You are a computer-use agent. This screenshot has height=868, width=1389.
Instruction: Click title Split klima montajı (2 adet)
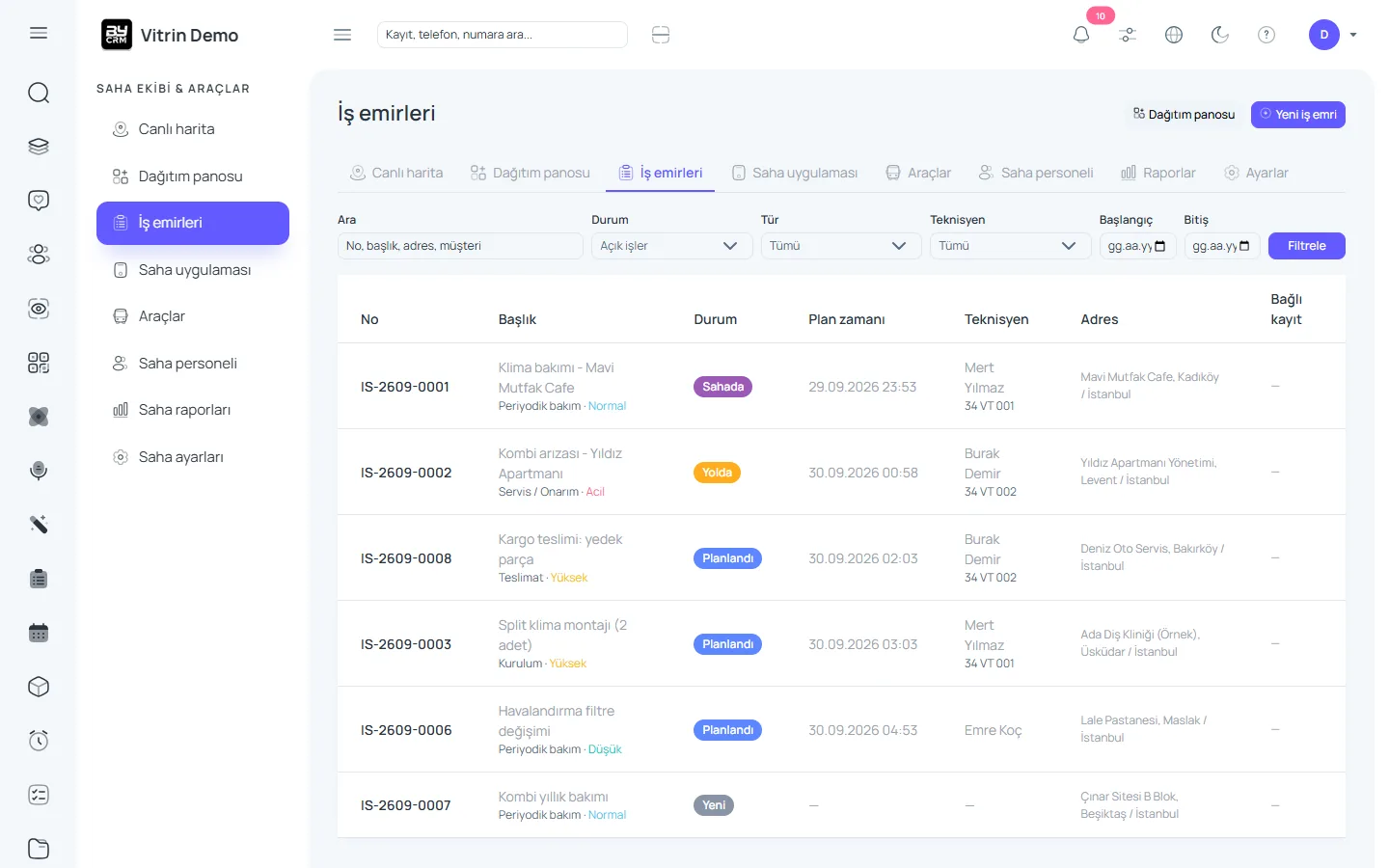(x=562, y=635)
